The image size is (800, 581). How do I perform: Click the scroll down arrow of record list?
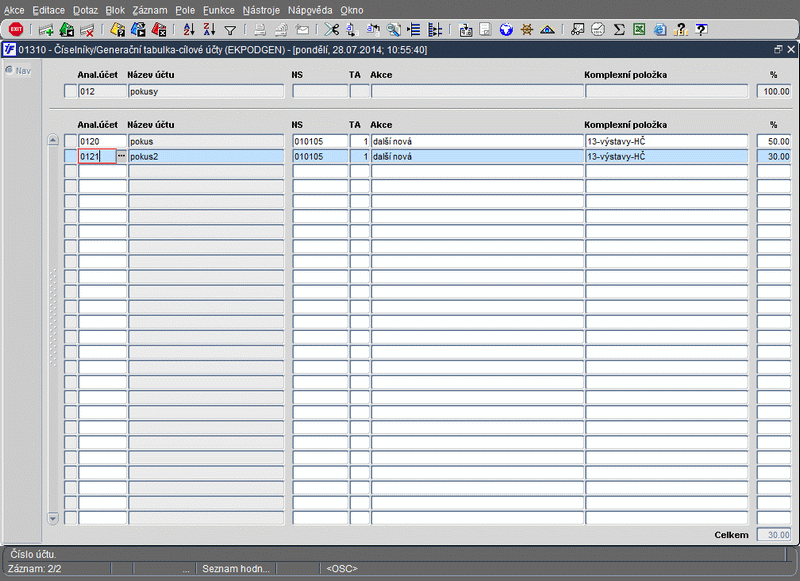(x=53, y=518)
